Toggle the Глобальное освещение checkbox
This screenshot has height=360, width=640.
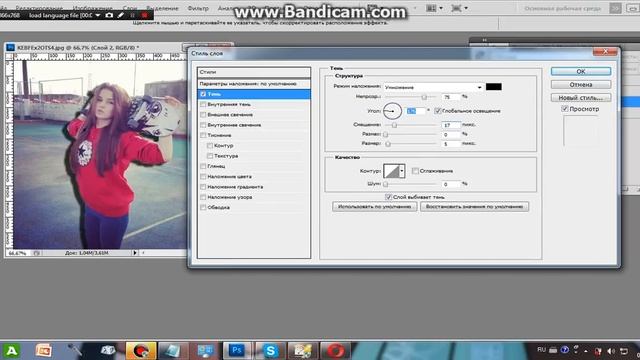[x=438, y=111]
